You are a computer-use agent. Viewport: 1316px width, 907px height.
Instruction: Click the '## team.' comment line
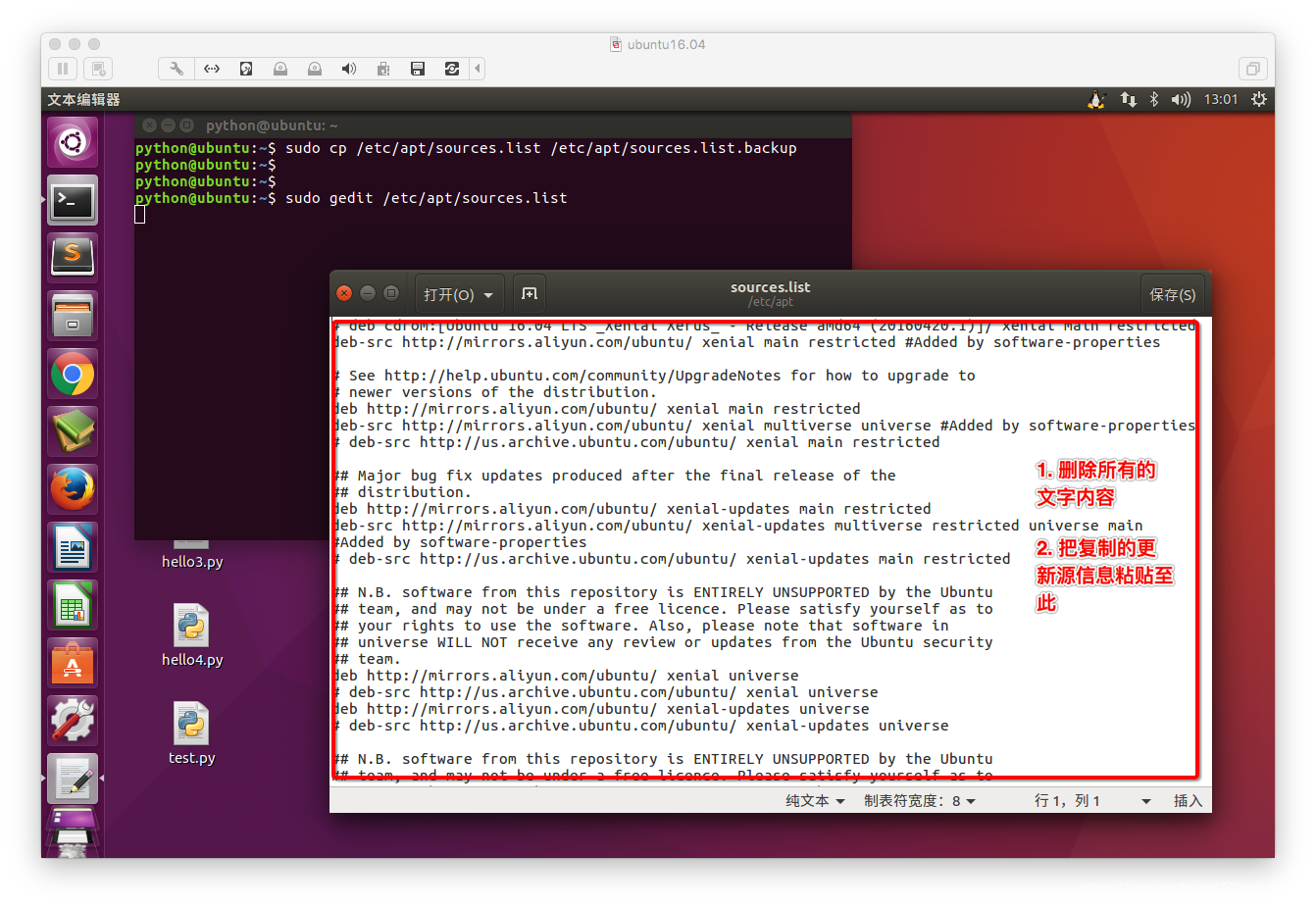point(367,659)
